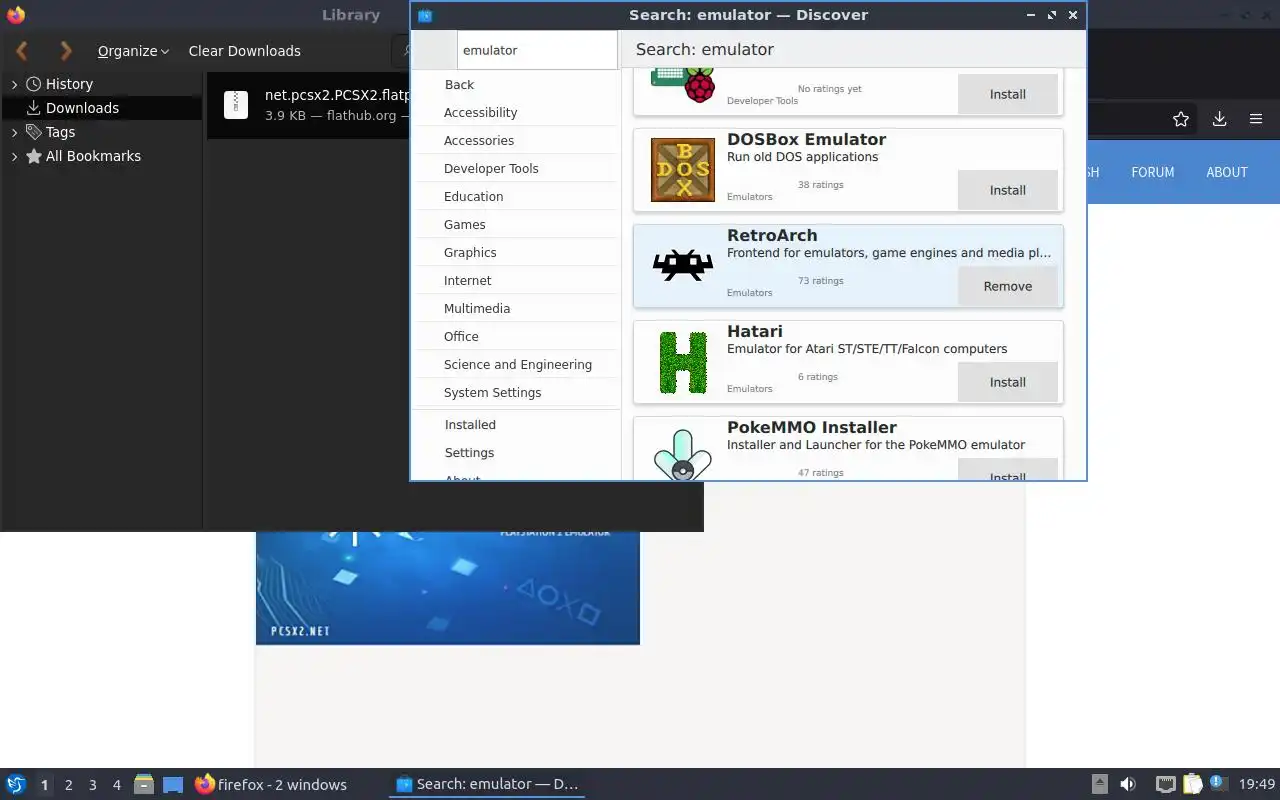Screen dimensions: 1280x800
Task: Open Firefox downloads toolbar icon
Action: [x=1219, y=119]
